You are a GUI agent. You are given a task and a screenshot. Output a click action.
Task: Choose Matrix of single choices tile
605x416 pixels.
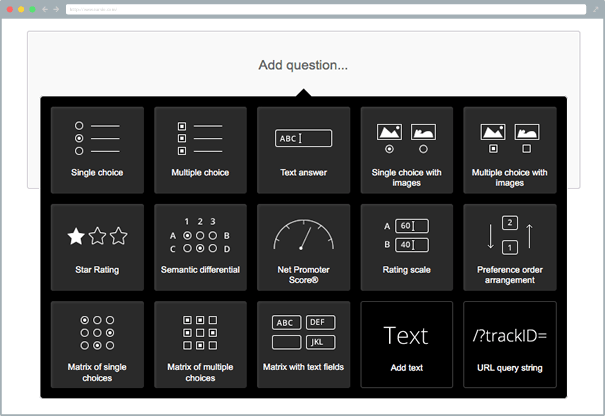97,344
